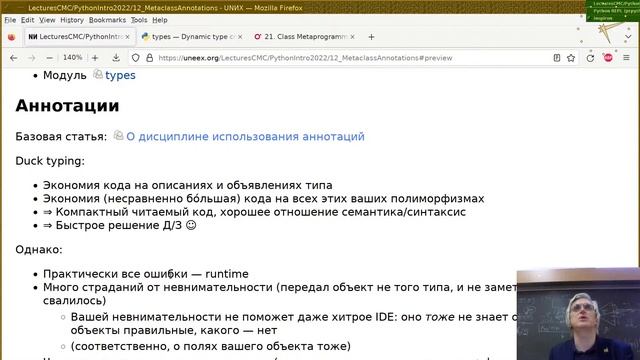Screen dimensions: 640x360
Task: Open the History menu
Action: pyautogui.click(x=72, y=20)
